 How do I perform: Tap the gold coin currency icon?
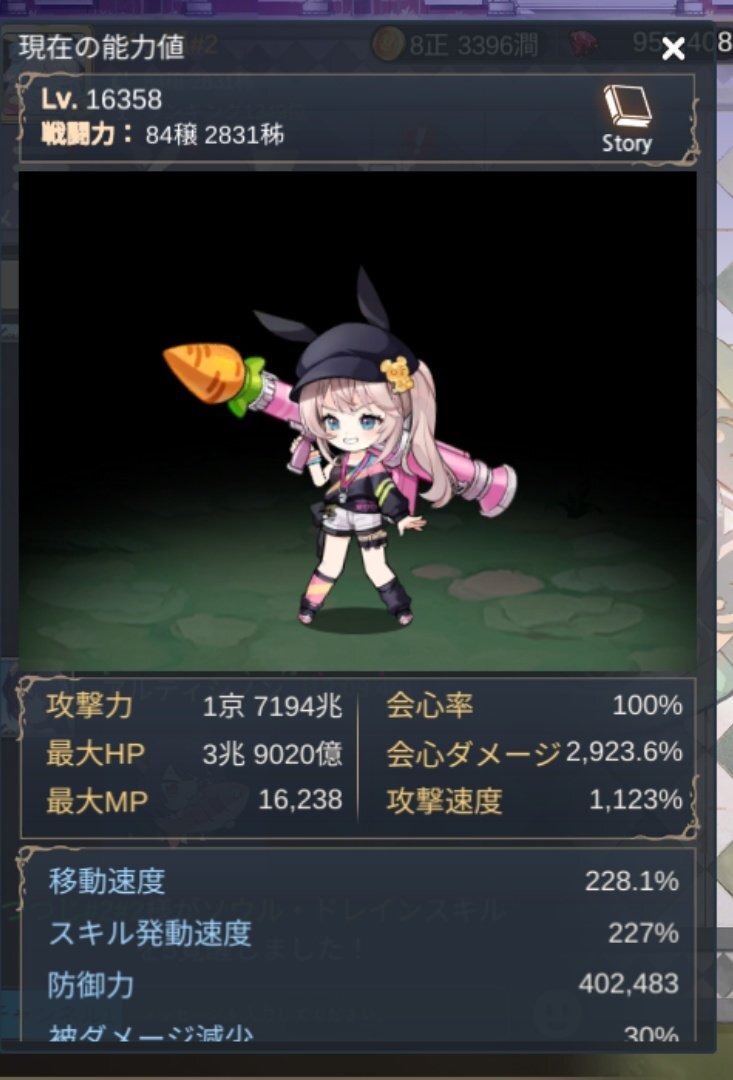pyautogui.click(x=387, y=45)
